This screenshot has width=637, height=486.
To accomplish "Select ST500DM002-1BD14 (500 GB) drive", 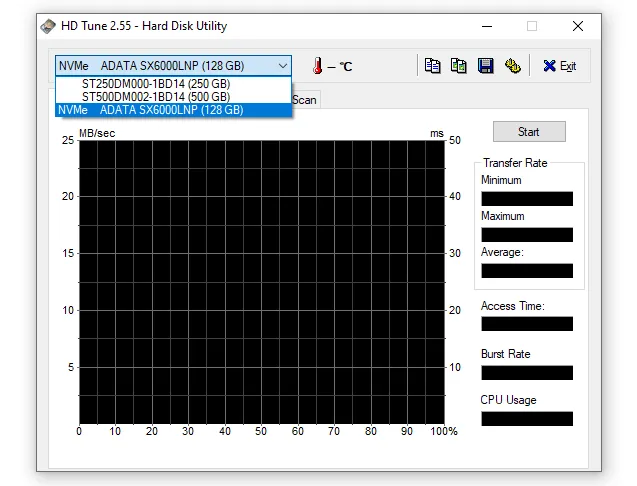I will click(x=173, y=97).
